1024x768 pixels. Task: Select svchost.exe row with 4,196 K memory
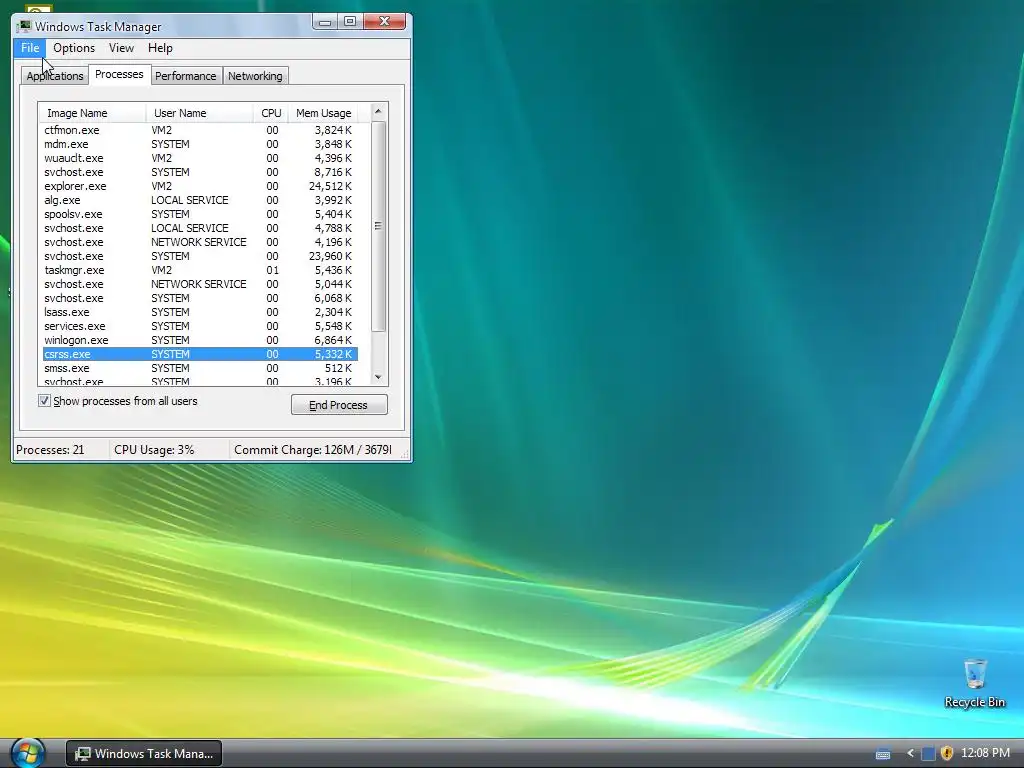[200, 242]
